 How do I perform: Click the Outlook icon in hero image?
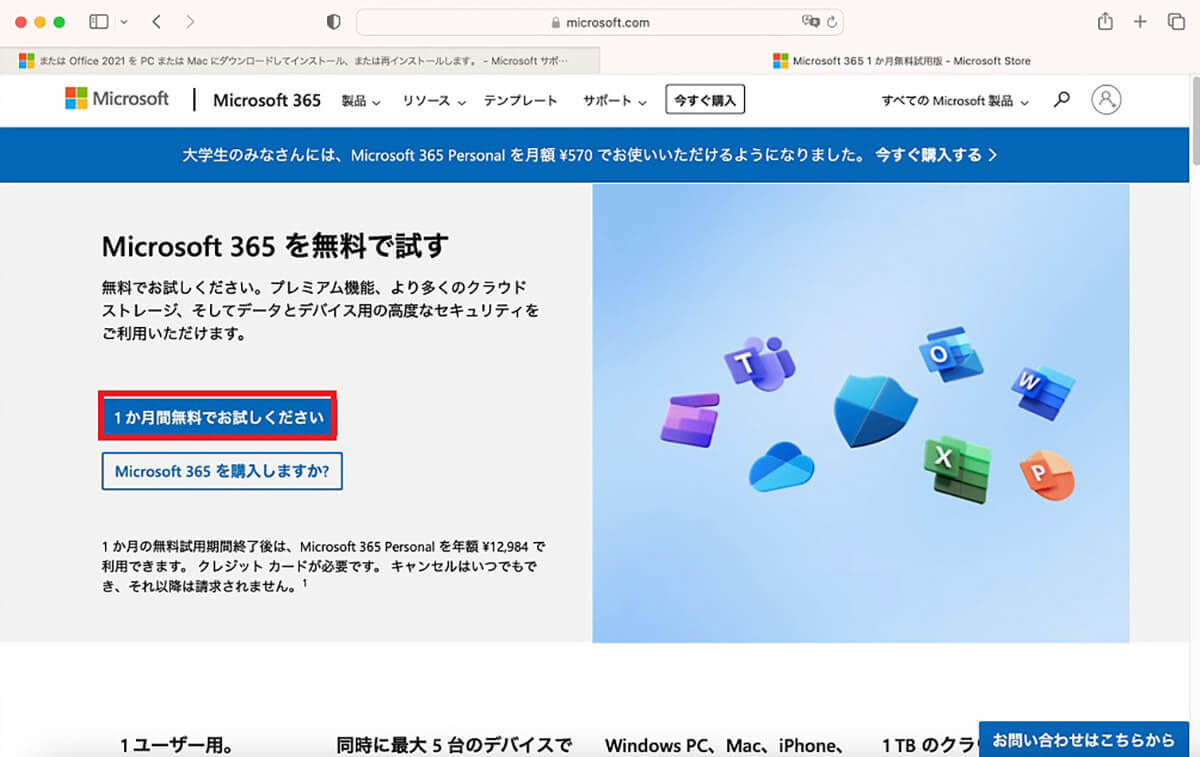click(x=952, y=355)
